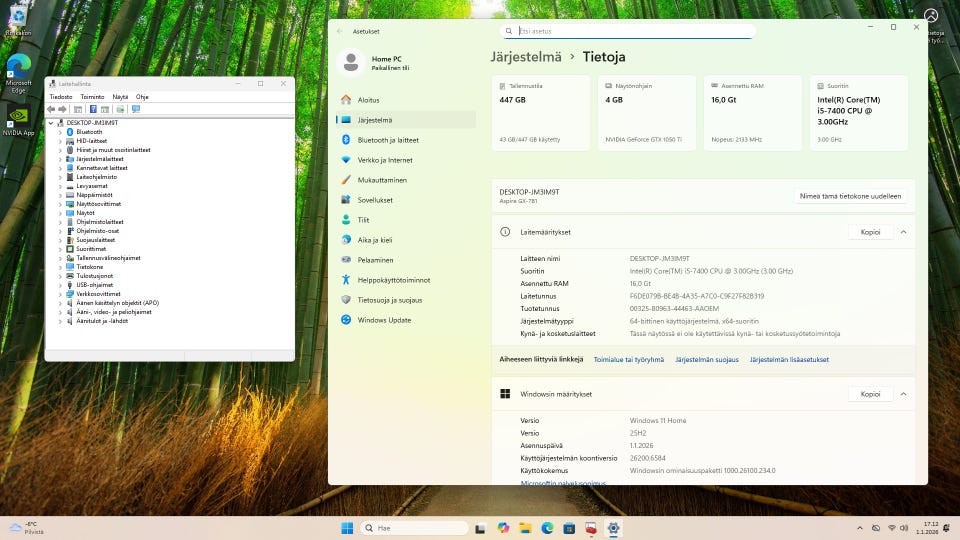Go back using the Settings back arrow

click(340, 31)
